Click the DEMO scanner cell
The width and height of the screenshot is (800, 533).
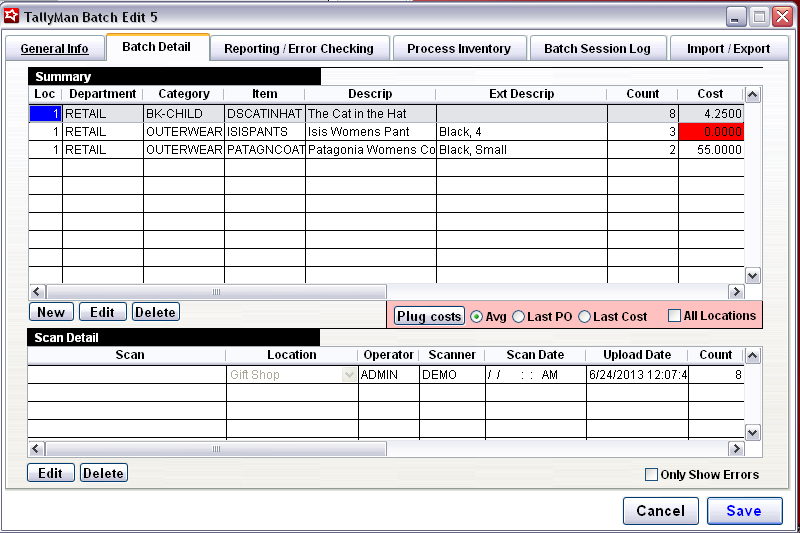tap(452, 375)
